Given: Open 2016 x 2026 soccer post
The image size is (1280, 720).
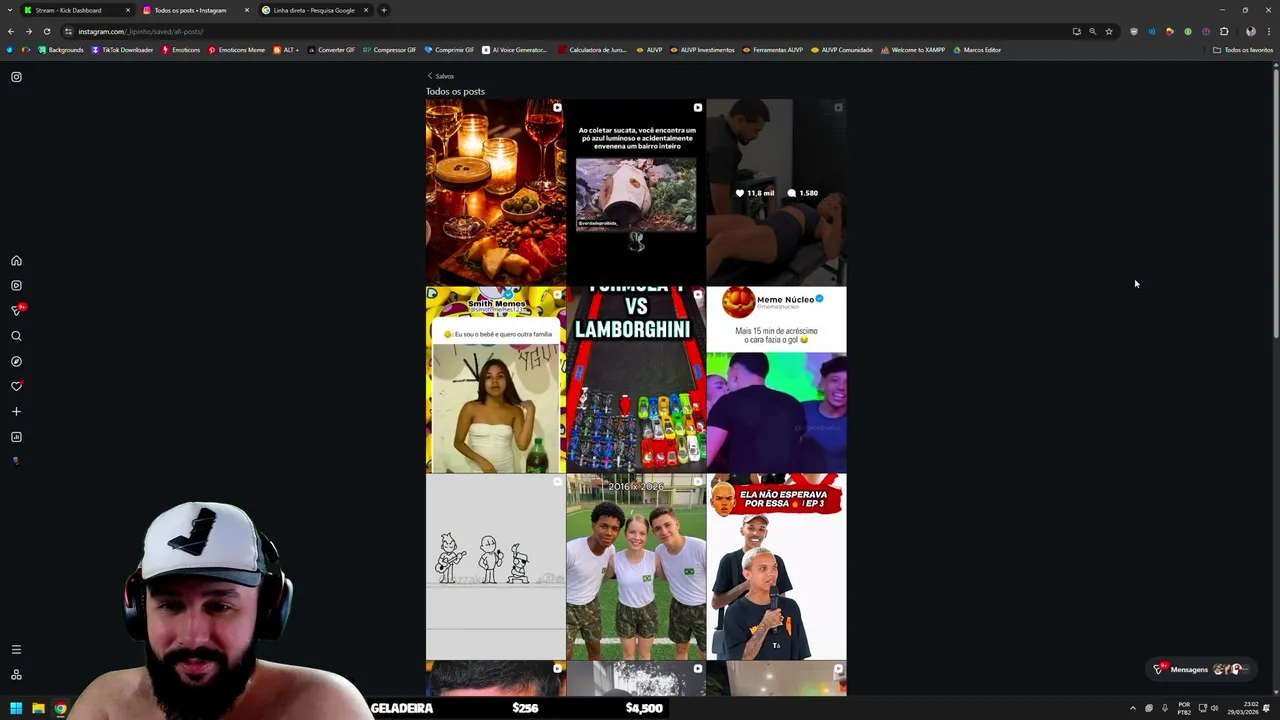Looking at the screenshot, I should click(636, 567).
